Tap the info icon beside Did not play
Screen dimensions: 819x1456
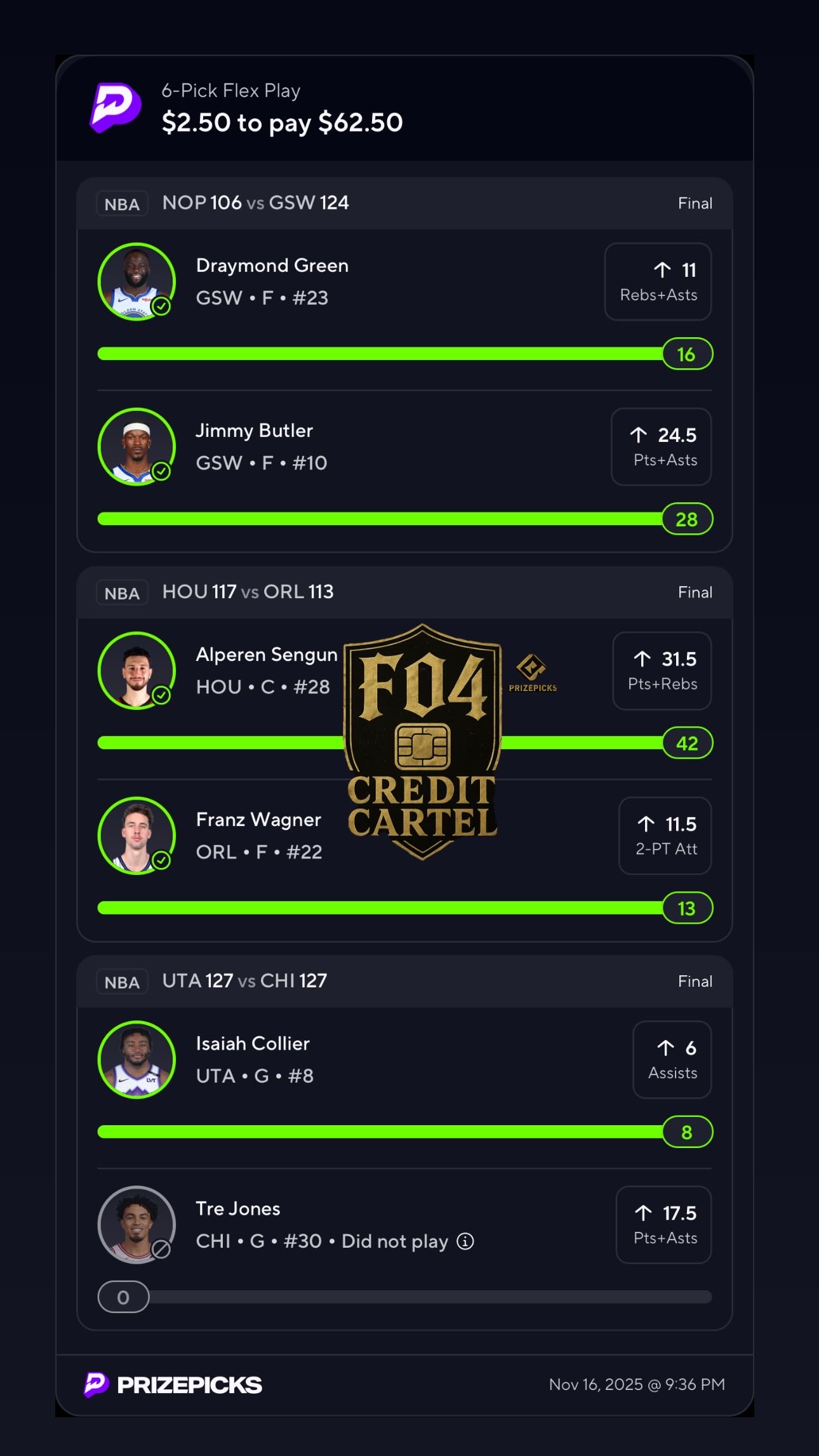(x=465, y=1241)
